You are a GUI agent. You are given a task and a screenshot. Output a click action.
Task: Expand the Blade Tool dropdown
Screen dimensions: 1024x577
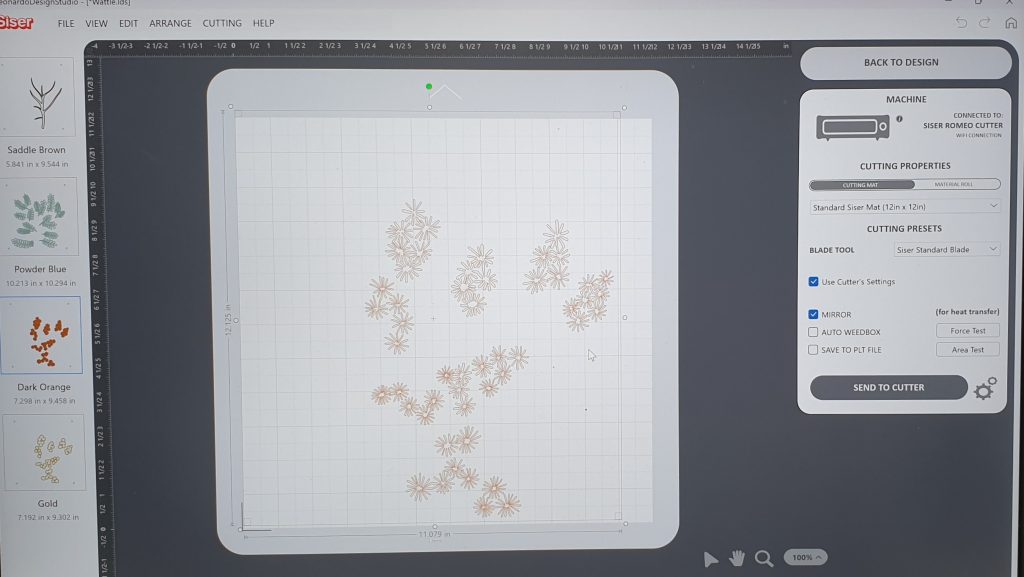tap(946, 250)
